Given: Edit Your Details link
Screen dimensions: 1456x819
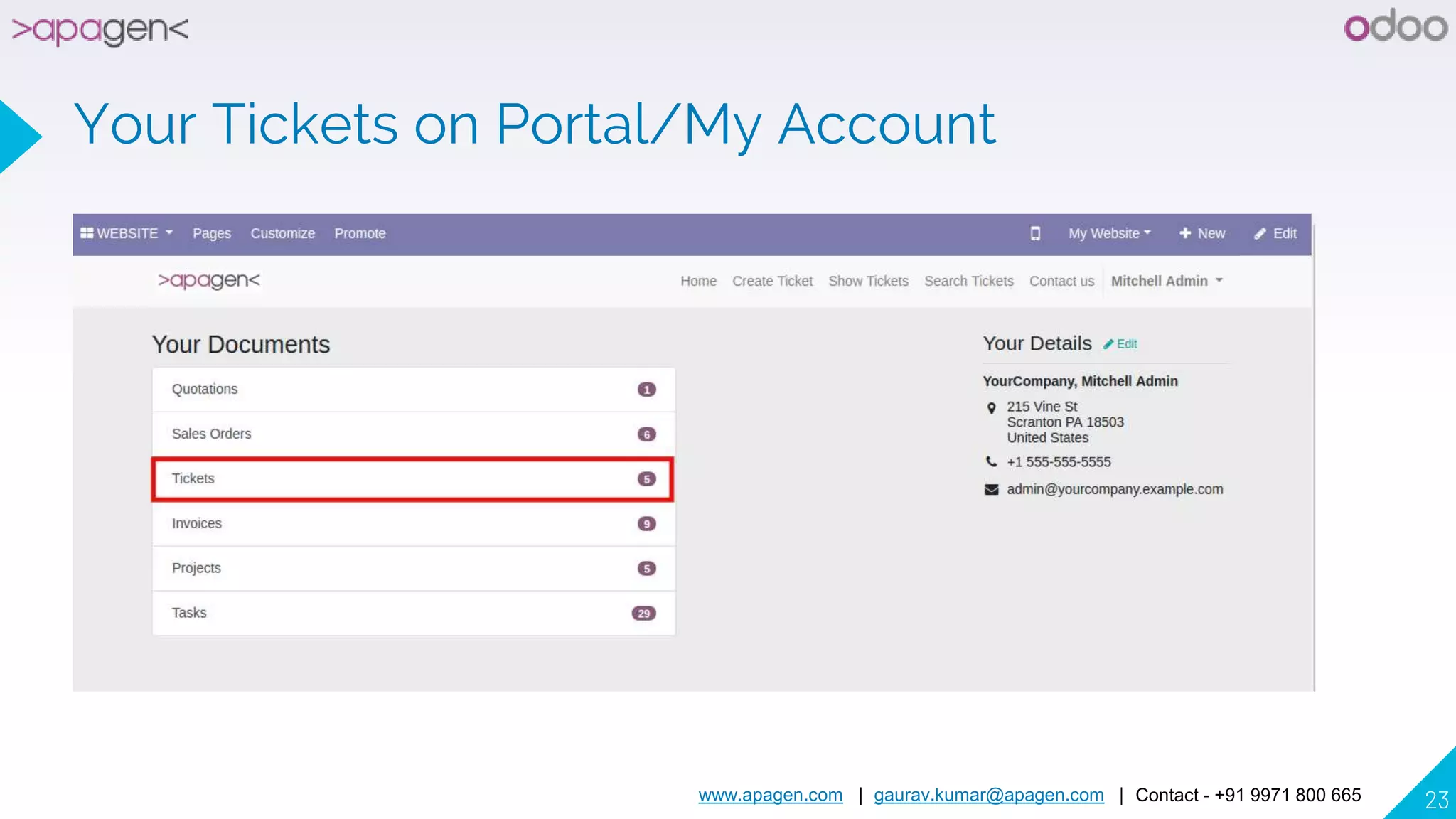Looking at the screenshot, I should [1120, 344].
